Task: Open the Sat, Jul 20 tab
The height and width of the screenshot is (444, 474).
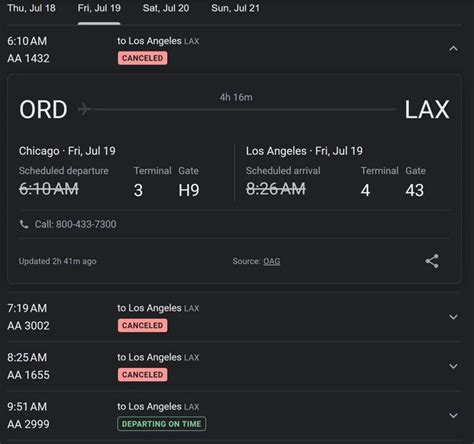Action: [x=166, y=8]
